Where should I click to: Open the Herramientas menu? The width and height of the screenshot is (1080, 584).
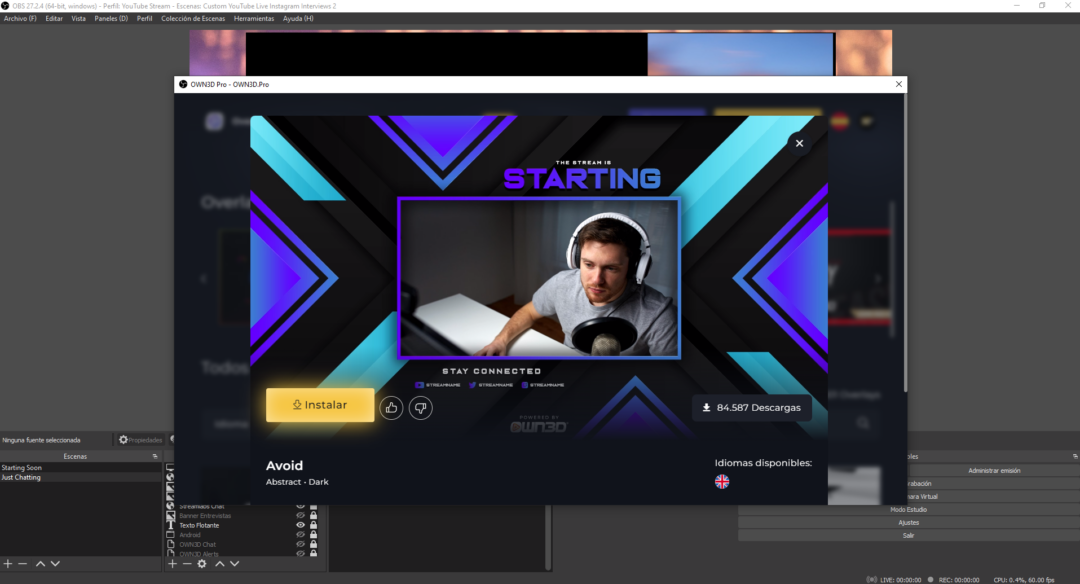click(x=254, y=19)
